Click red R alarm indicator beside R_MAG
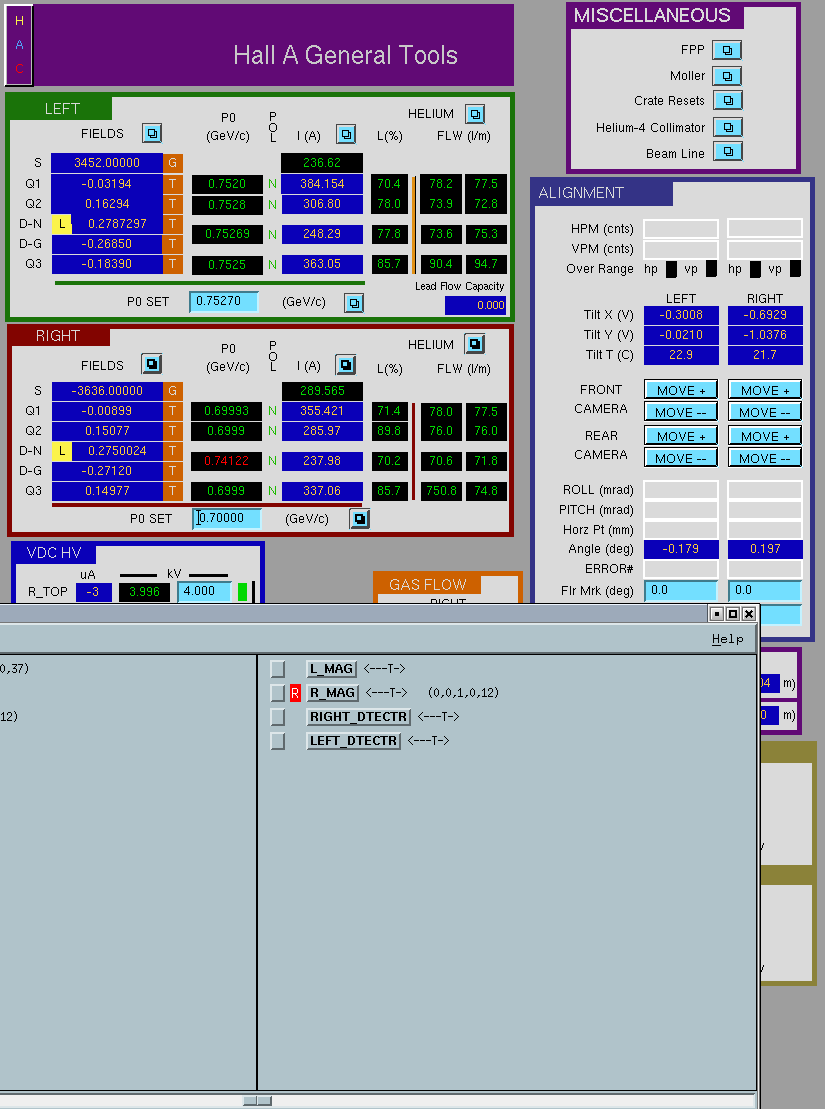Viewport: 825px width, 1109px height. click(x=295, y=692)
